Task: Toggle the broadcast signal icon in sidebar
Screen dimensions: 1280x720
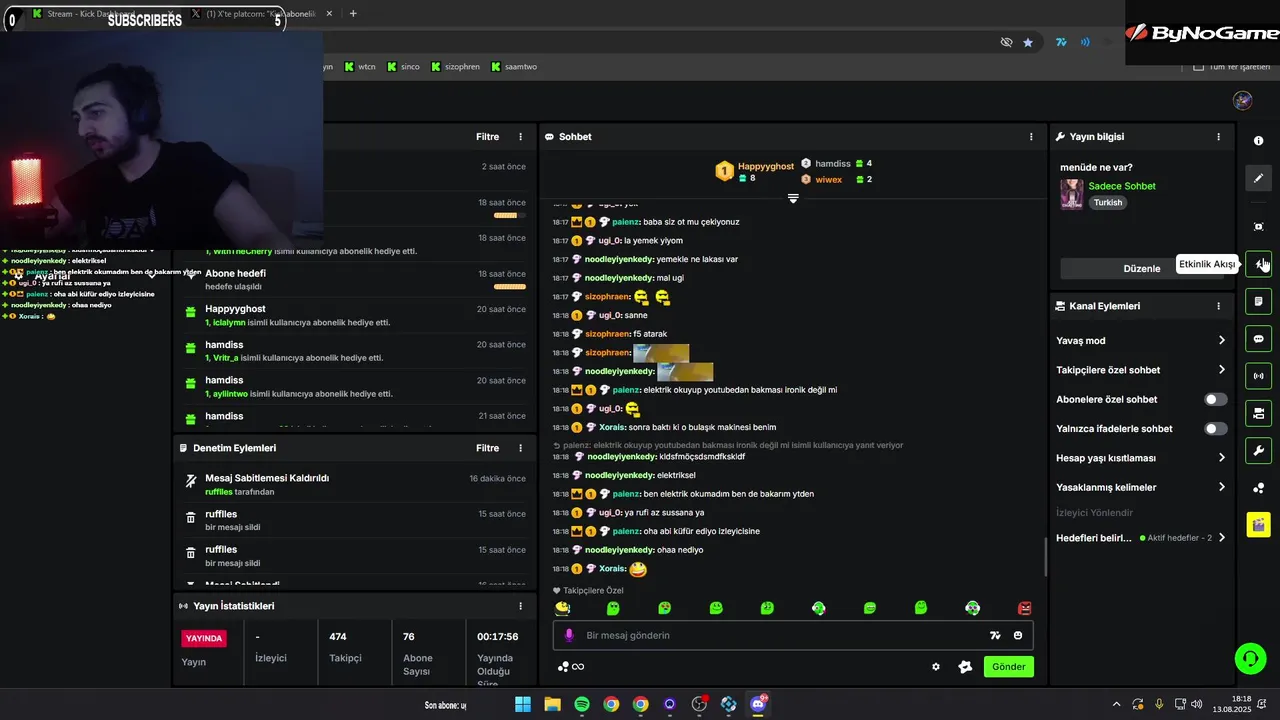Action: point(1258,376)
